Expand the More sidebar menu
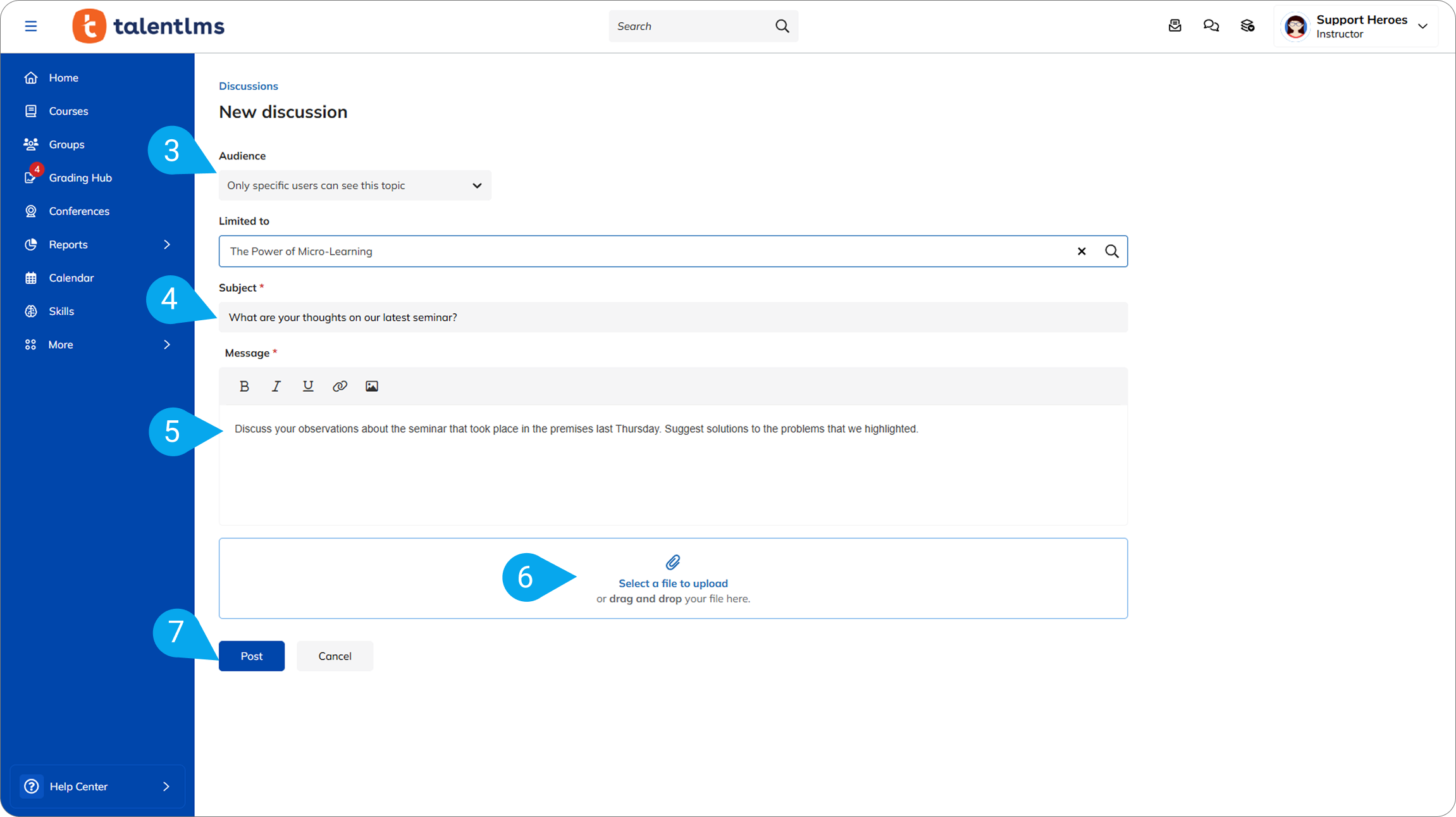The image size is (1456, 817). pos(166,344)
